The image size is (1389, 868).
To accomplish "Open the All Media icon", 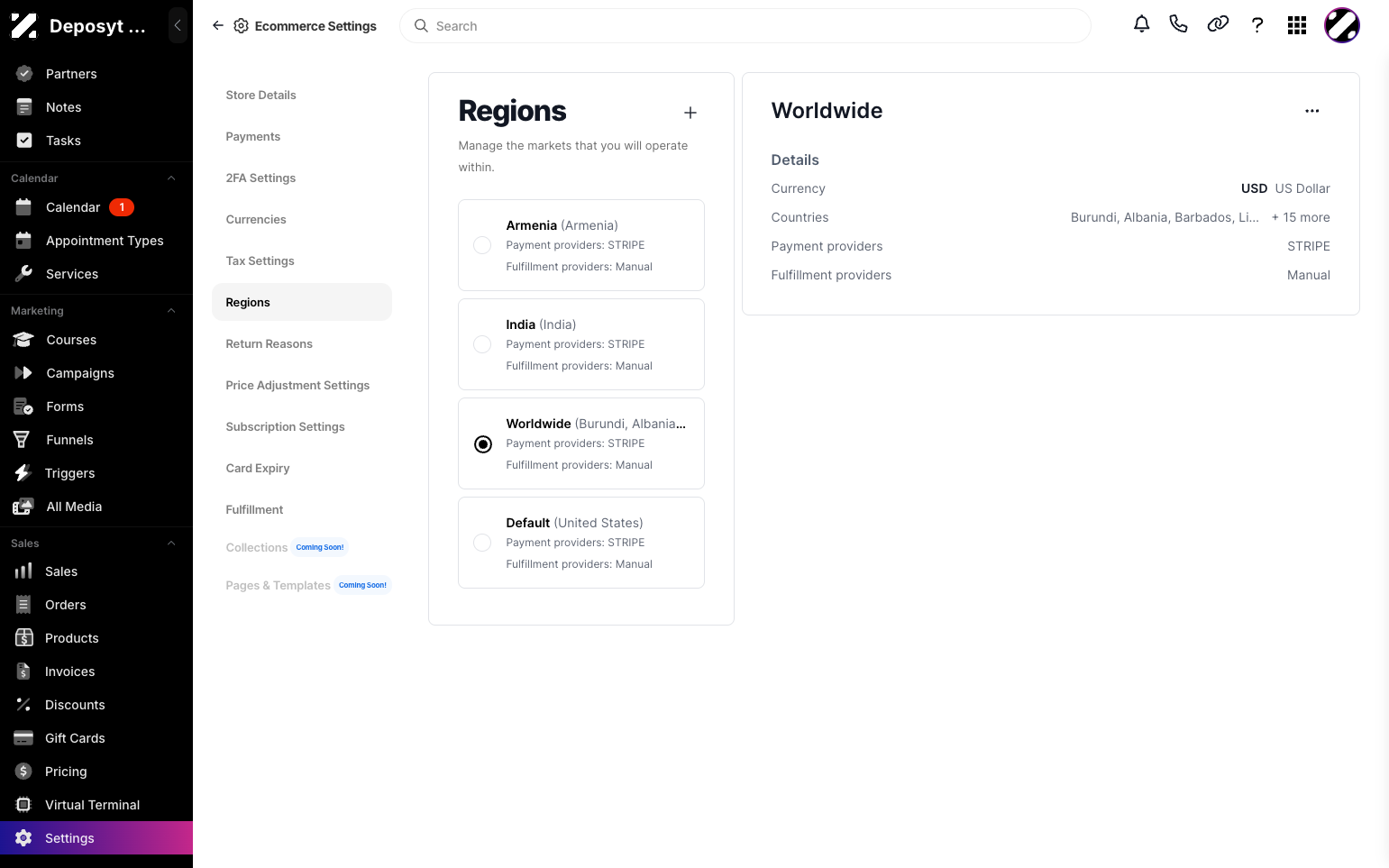I will (23, 507).
